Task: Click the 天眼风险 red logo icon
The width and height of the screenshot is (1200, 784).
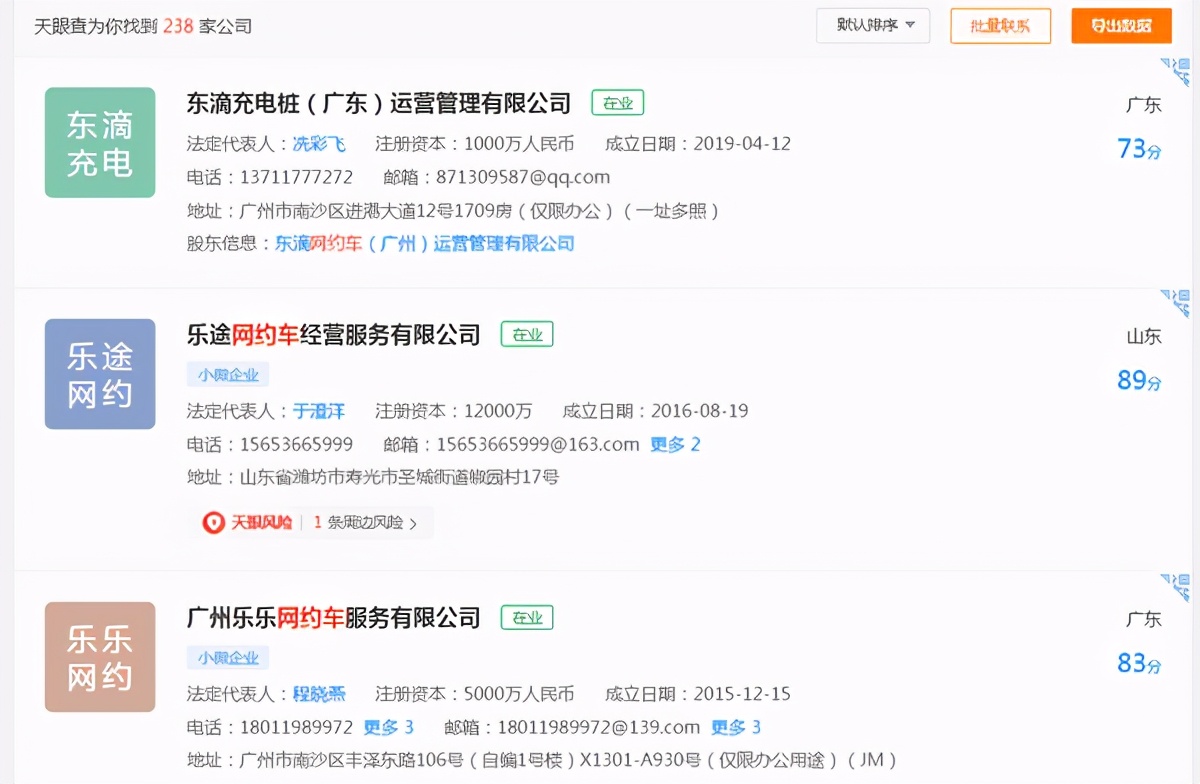Action: click(213, 522)
